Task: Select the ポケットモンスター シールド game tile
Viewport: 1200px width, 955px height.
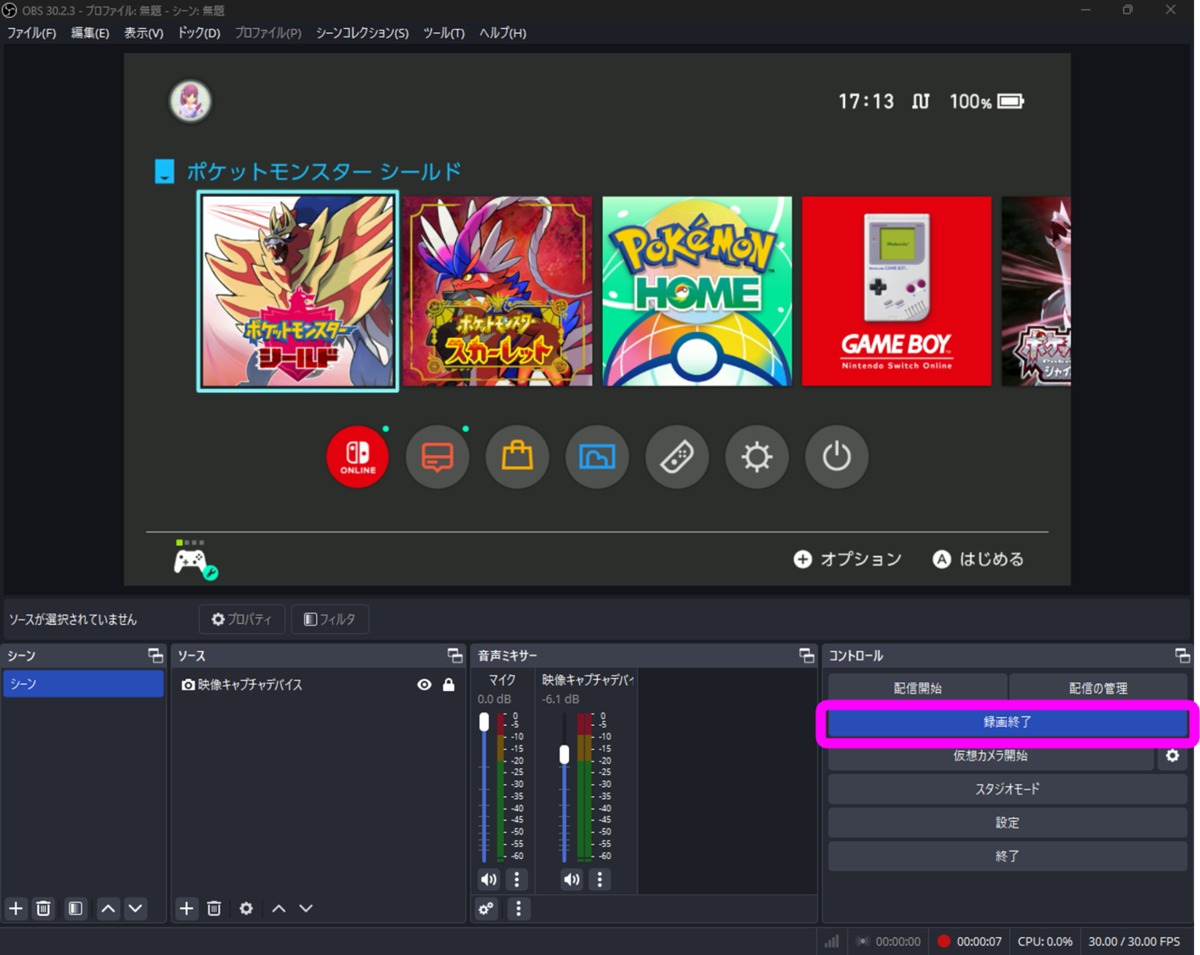Action: pyautogui.click(x=298, y=291)
